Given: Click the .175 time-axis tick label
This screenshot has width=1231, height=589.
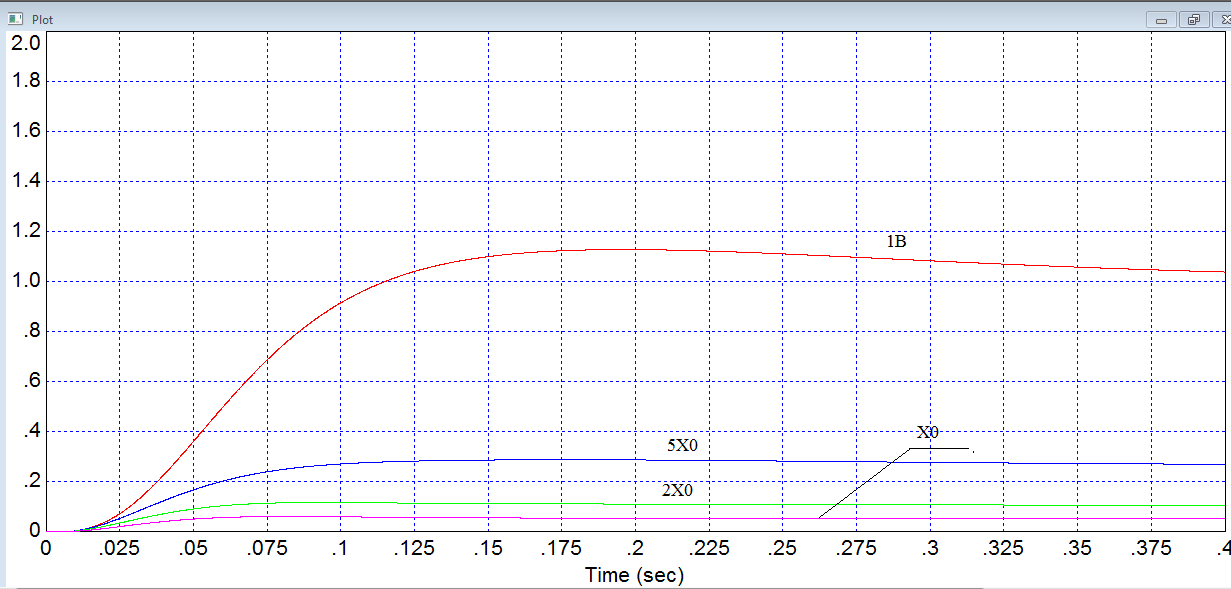Looking at the screenshot, I should coord(561,548).
